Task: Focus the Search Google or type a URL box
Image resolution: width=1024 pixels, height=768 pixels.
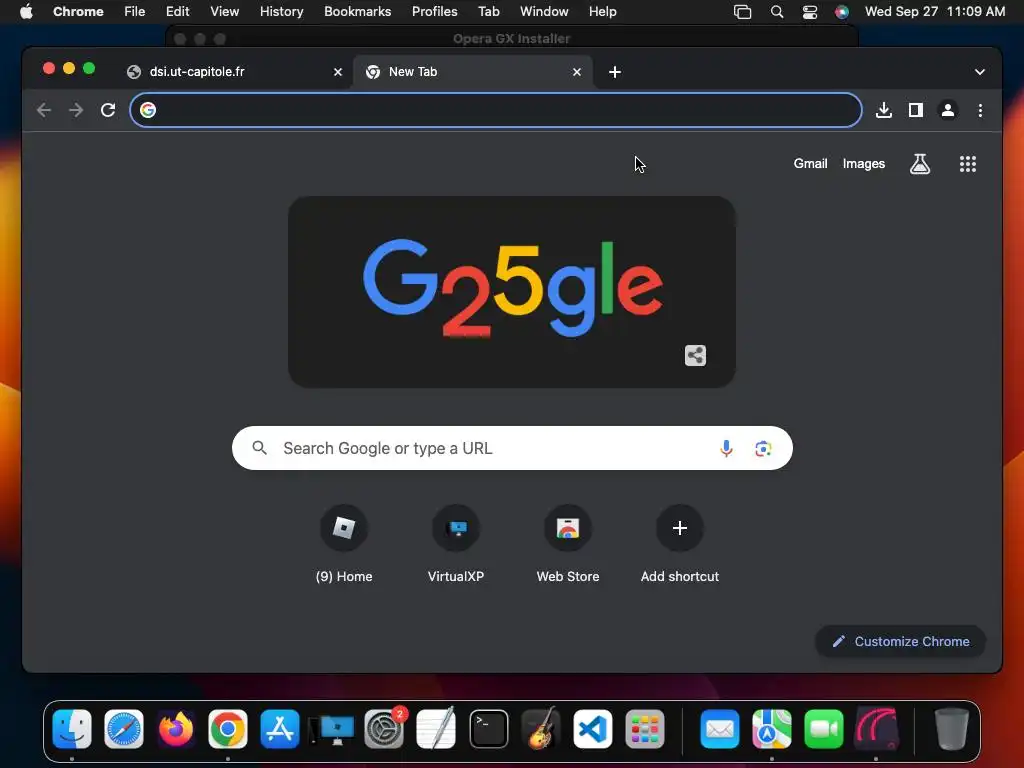Action: pyautogui.click(x=512, y=448)
